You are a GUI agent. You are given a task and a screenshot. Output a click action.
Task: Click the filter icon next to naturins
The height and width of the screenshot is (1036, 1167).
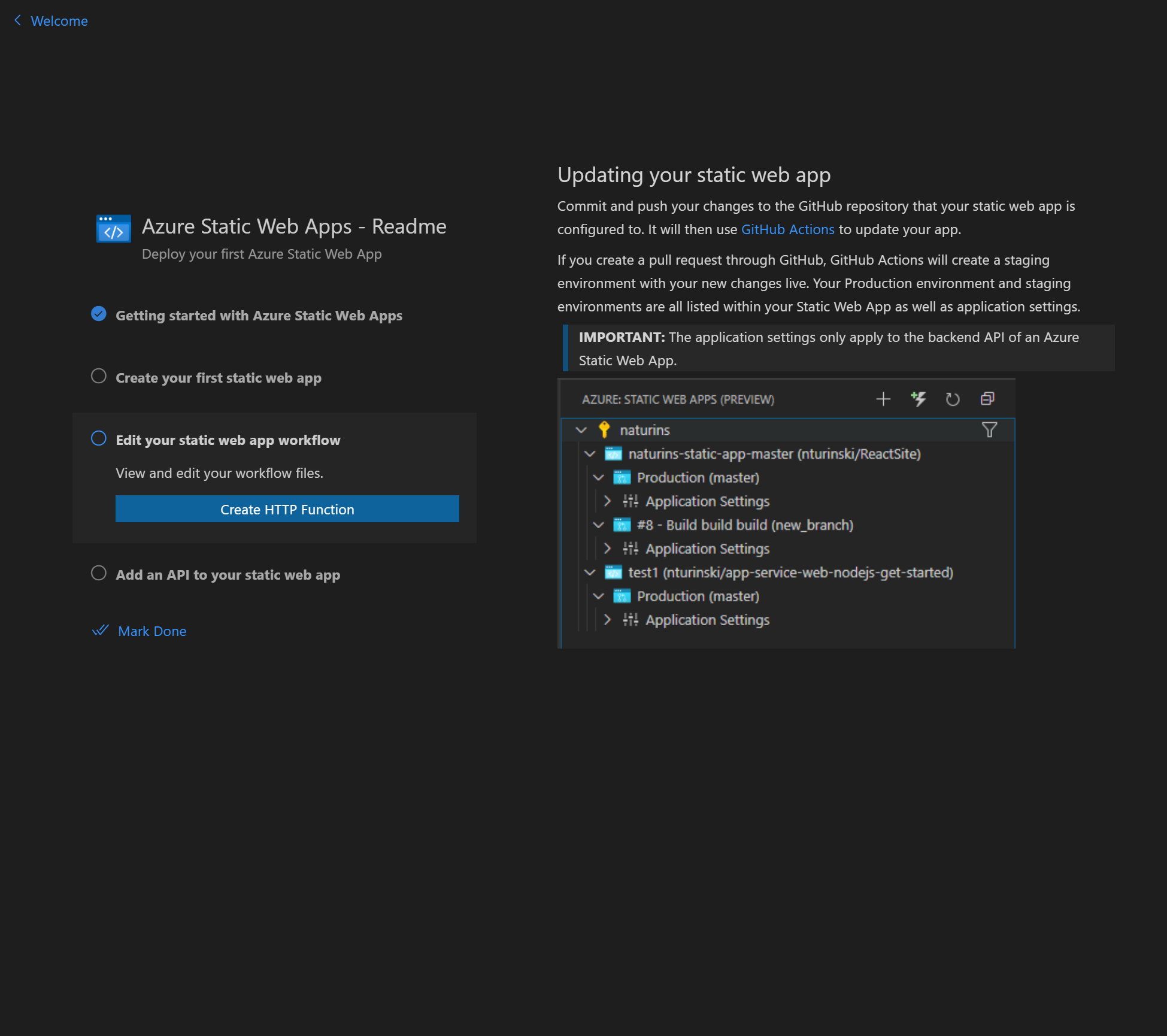[989, 430]
